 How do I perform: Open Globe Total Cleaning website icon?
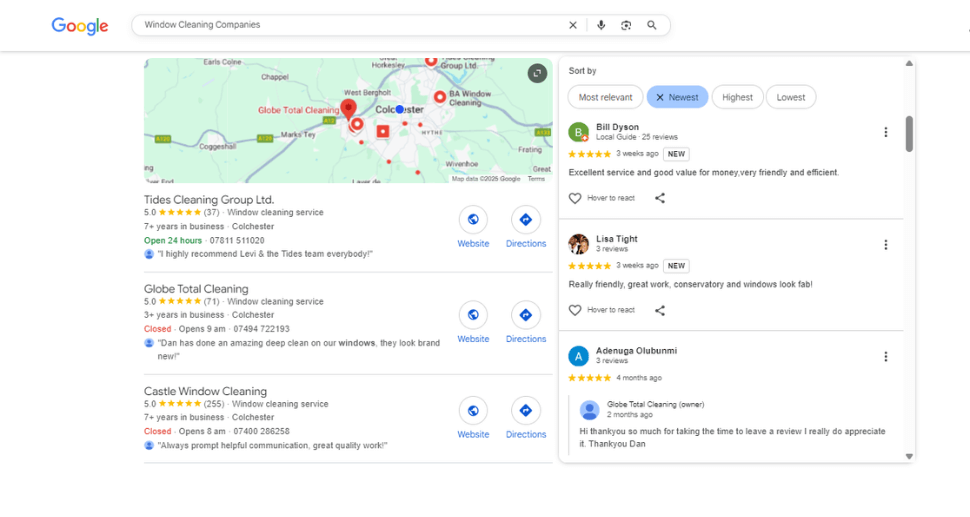click(473, 315)
